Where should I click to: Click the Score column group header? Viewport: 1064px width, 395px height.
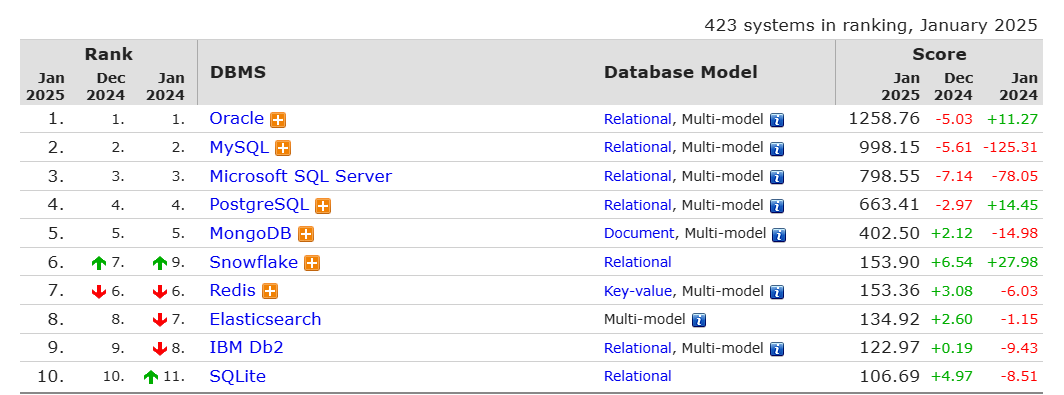[x=939, y=54]
